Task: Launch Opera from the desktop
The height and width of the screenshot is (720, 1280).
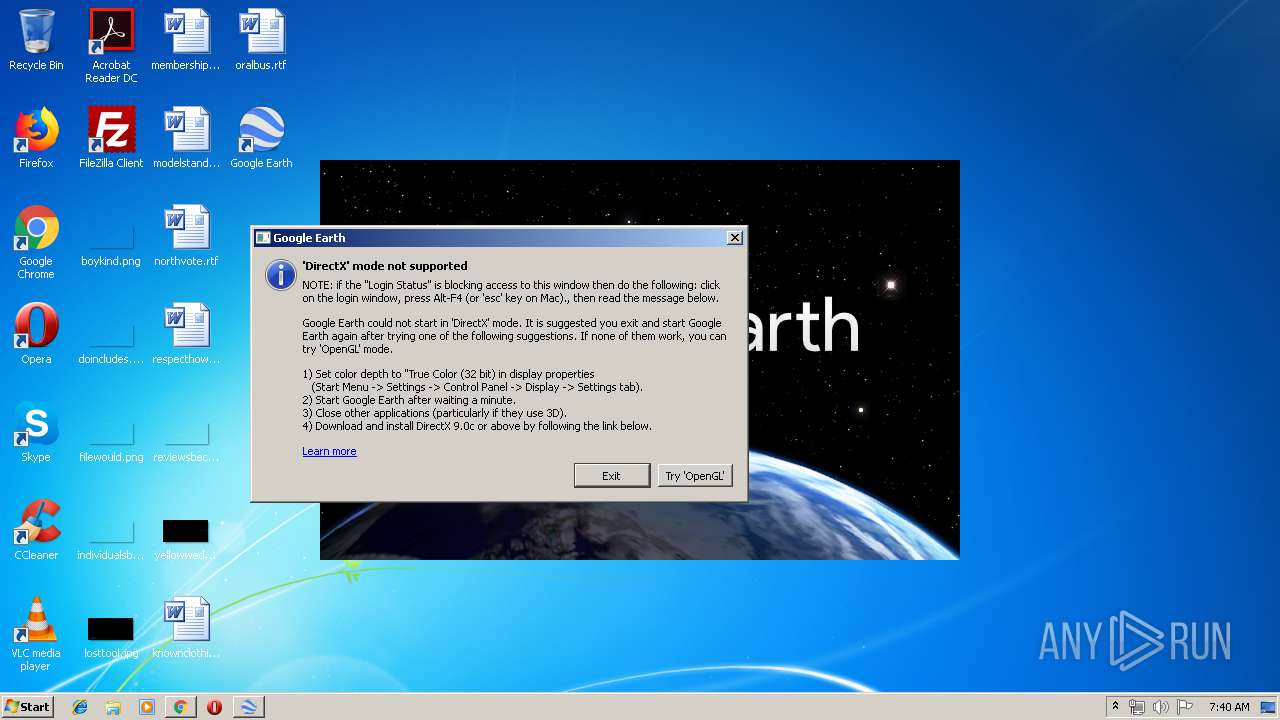Action: click(36, 334)
